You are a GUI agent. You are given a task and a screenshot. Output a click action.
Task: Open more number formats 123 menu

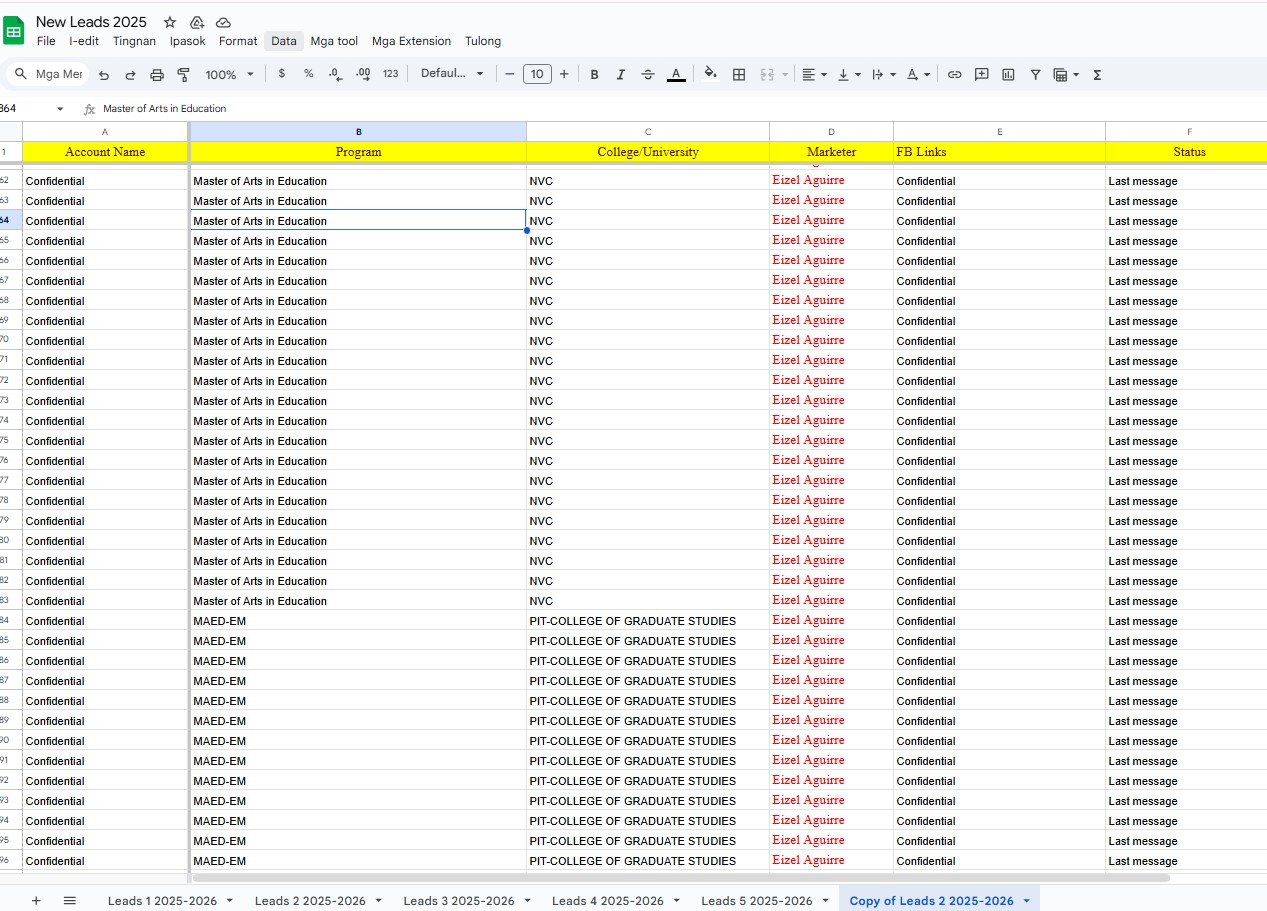[x=391, y=74]
